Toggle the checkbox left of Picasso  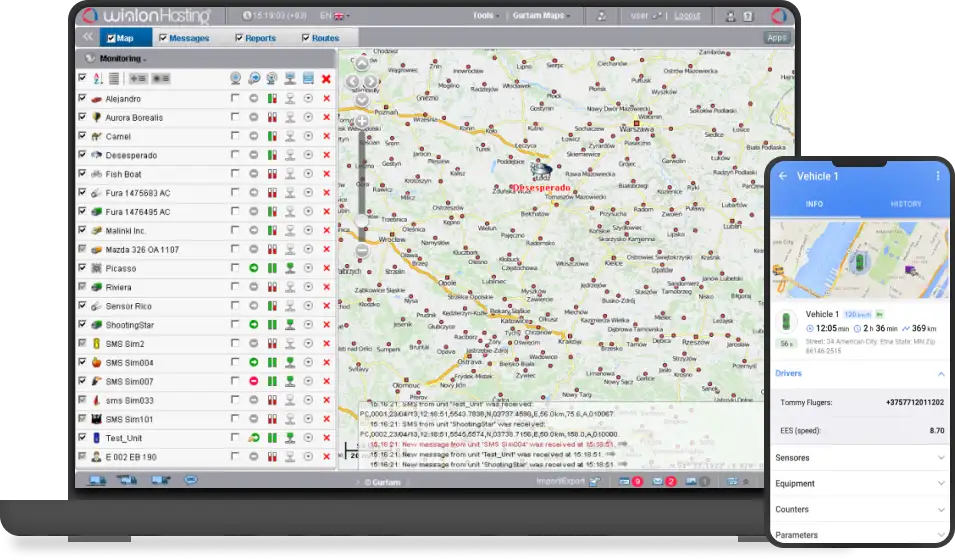coord(82,268)
